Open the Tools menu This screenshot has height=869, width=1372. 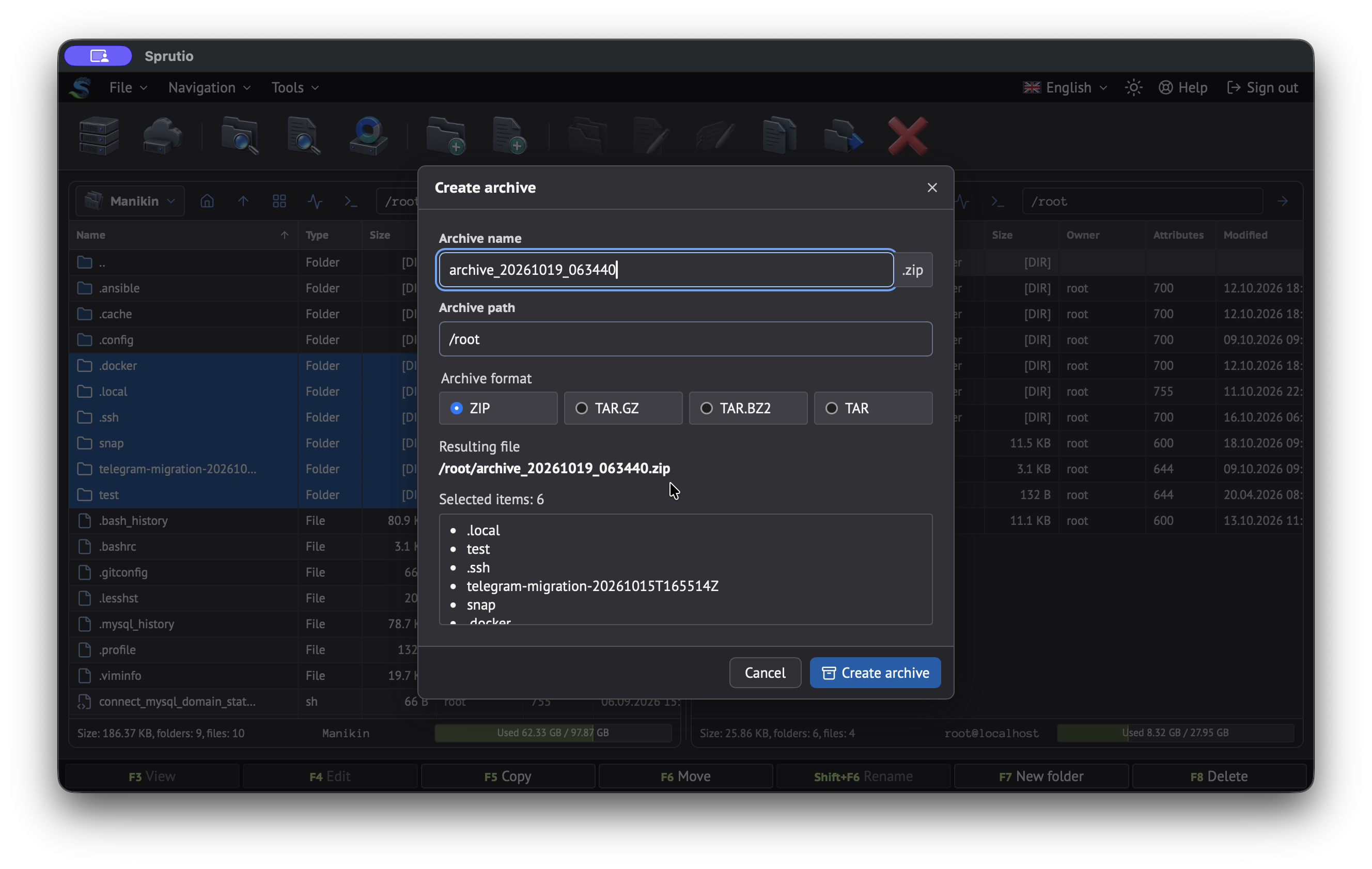pyautogui.click(x=294, y=87)
